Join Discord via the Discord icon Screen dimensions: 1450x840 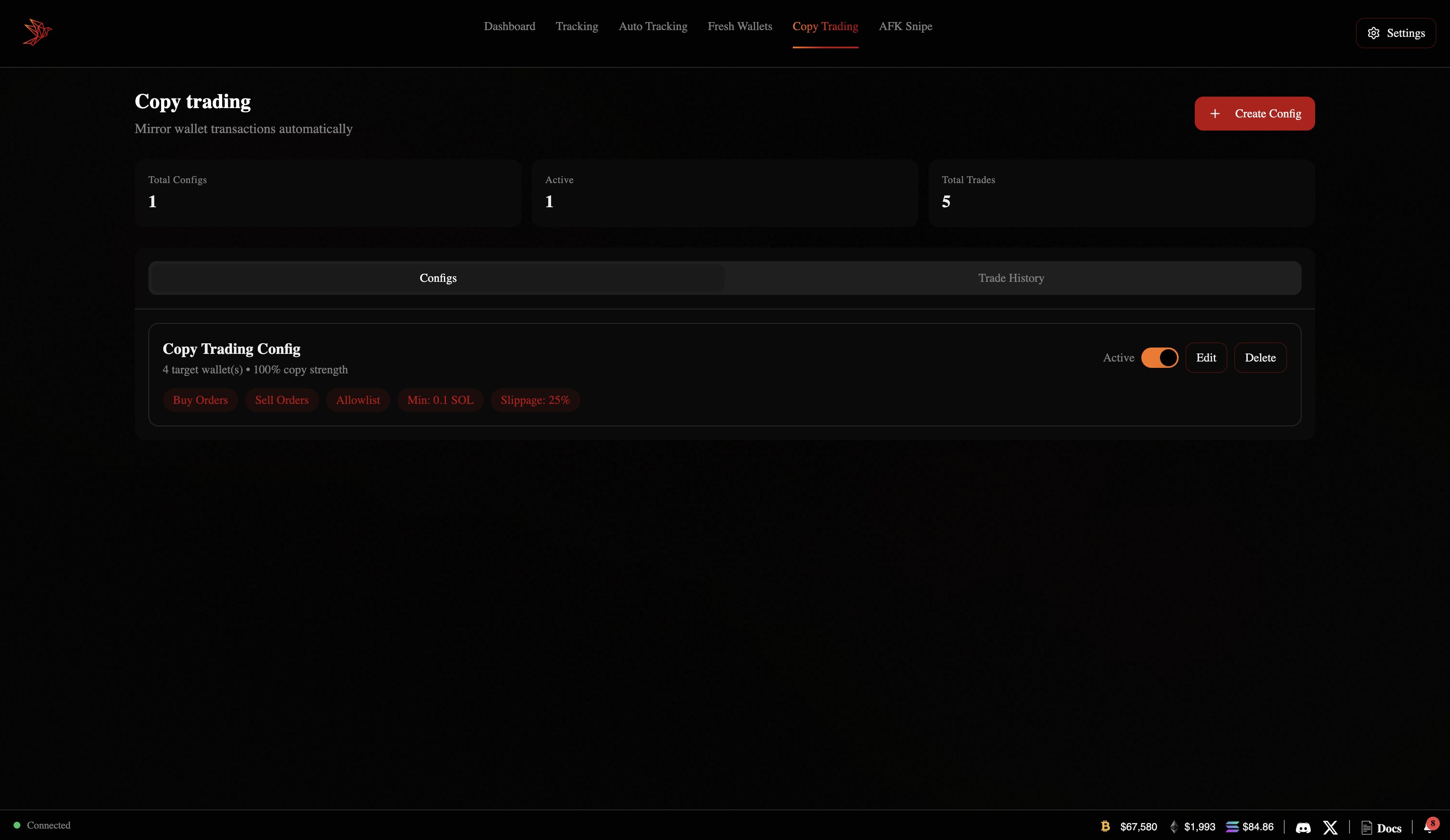[x=1304, y=827]
